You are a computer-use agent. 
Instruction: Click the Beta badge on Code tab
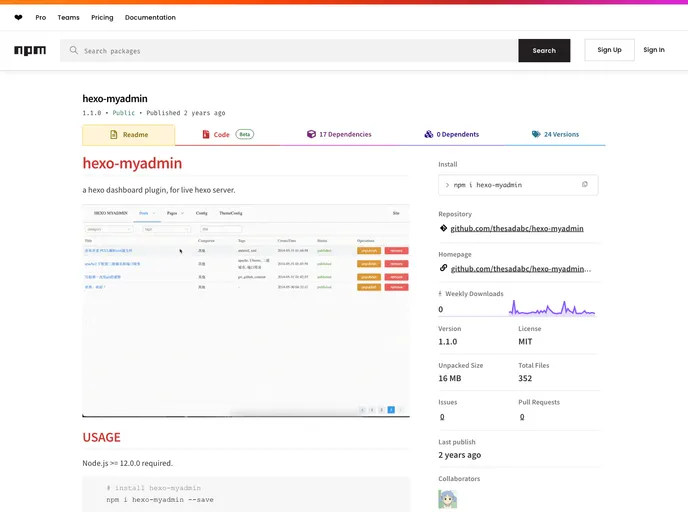pos(245,134)
